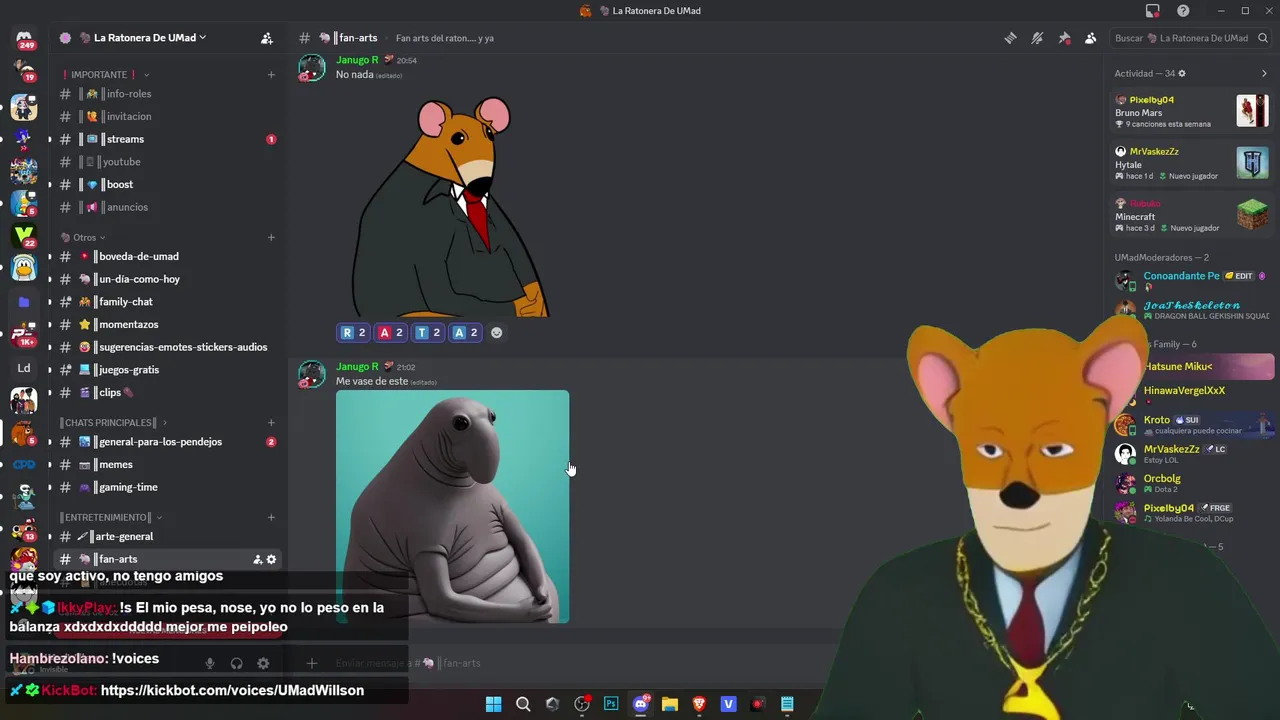This screenshot has width=1280, height=720.
Task: Open fan-arts channel settings gear
Action: (x=271, y=560)
